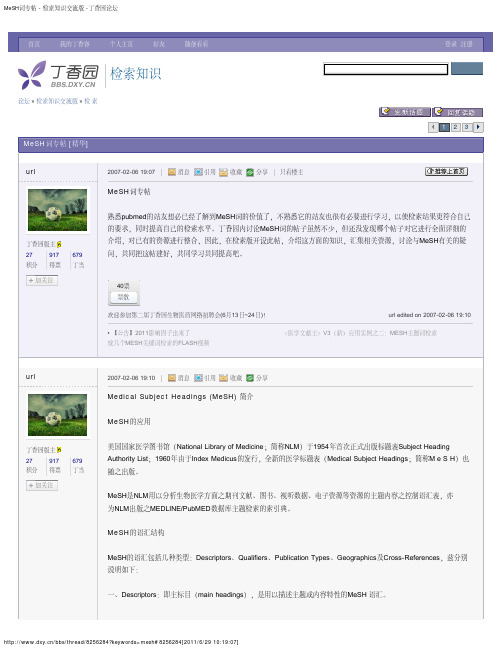
Task: Click the 推荐上首页 recommend button
Action: [447, 171]
